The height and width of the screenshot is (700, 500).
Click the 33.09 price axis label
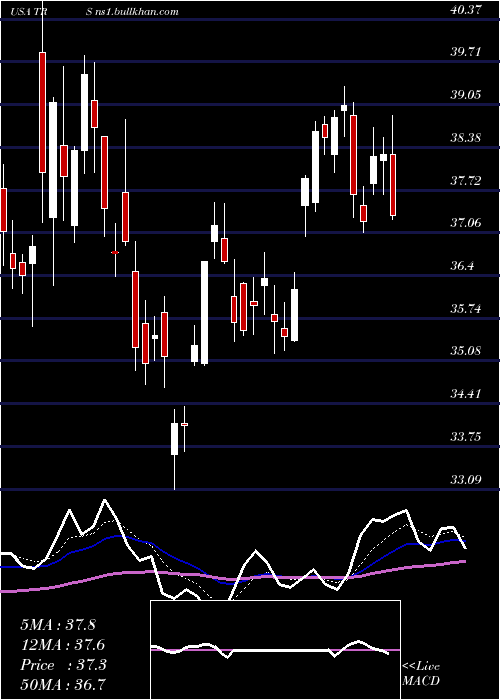(465, 480)
